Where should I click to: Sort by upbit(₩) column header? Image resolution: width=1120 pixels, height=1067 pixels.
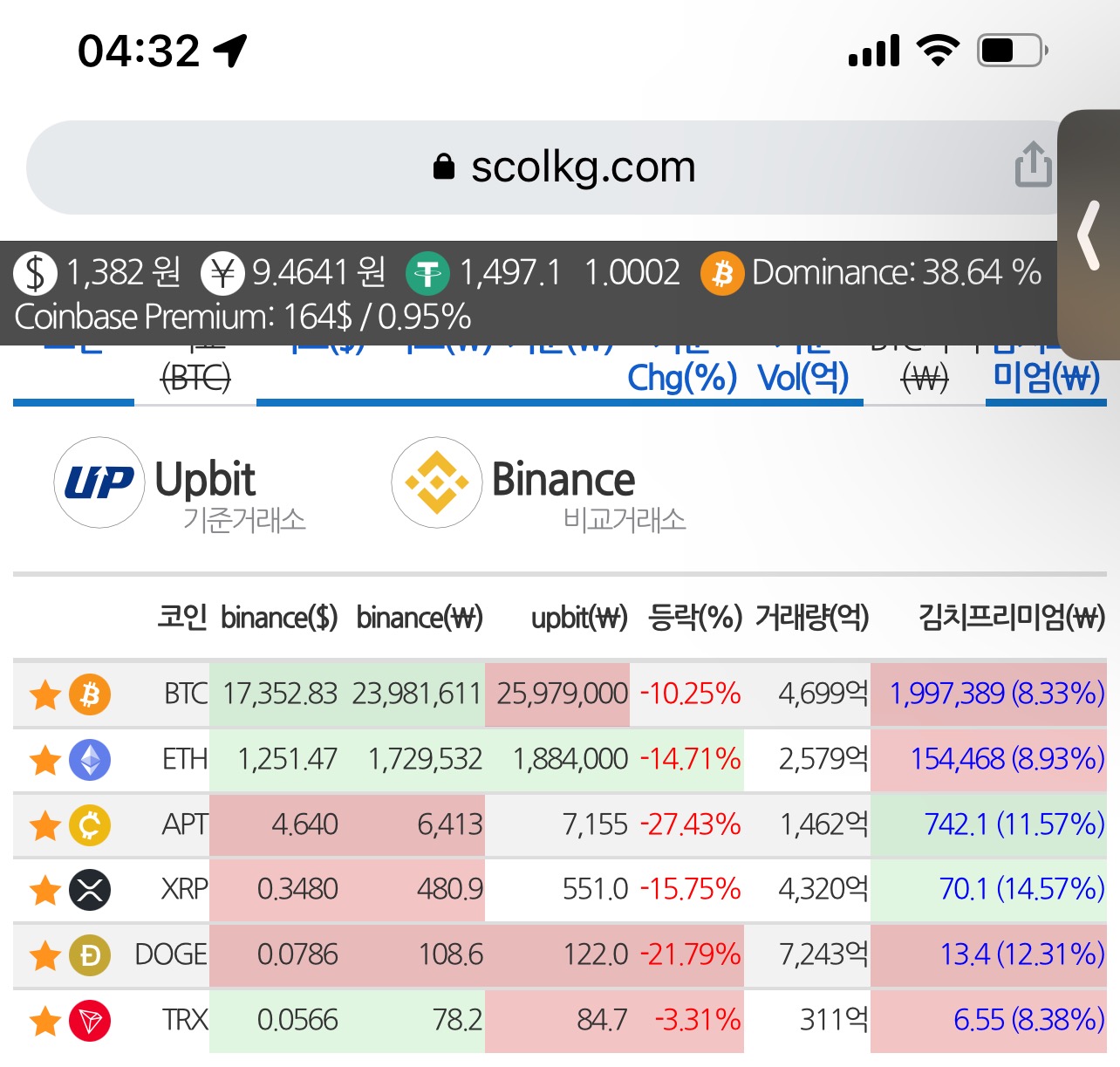coord(580,618)
